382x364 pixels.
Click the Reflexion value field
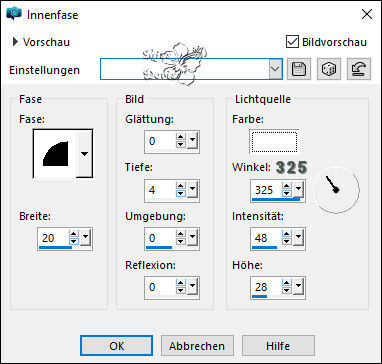(x=160, y=287)
